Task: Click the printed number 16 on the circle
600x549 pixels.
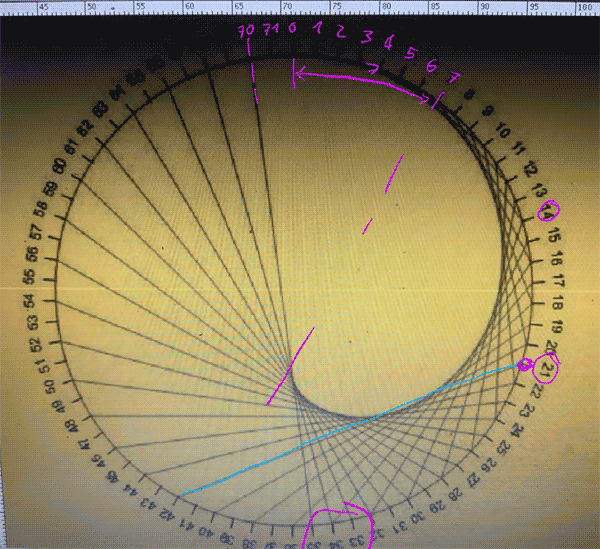Action: [x=558, y=259]
